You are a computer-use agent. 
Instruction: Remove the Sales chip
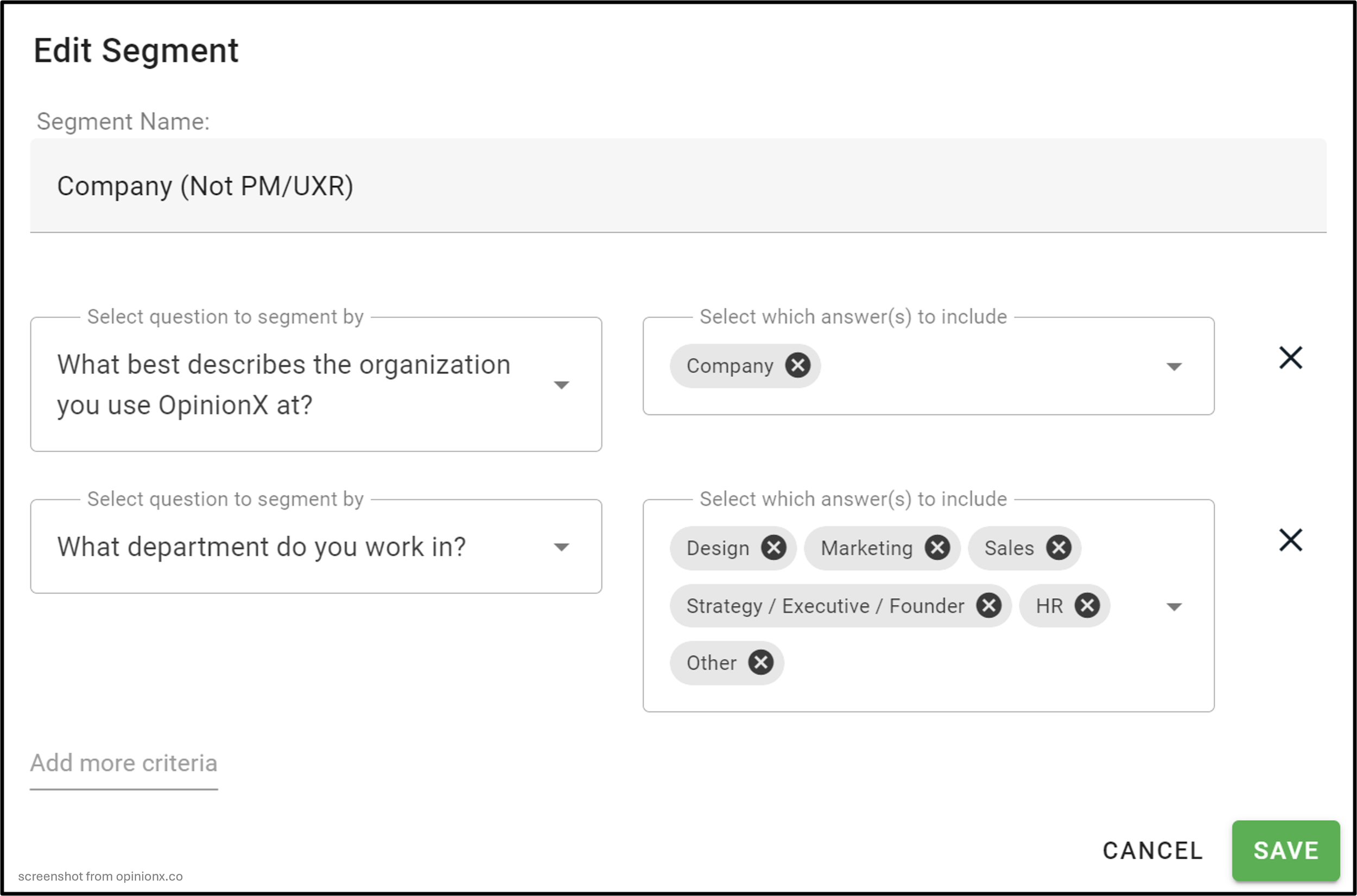(1059, 548)
